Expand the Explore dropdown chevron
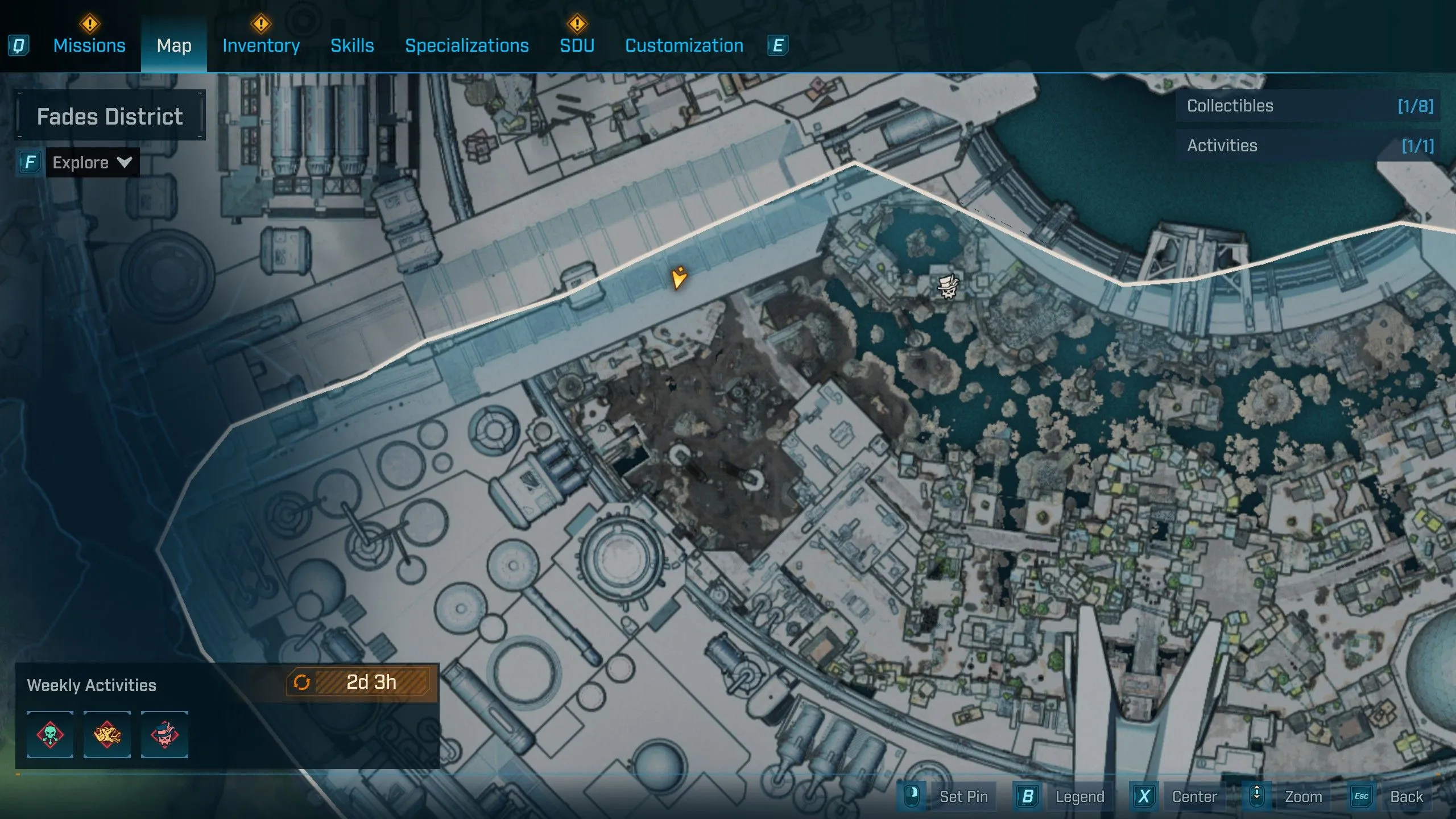The height and width of the screenshot is (819, 1456). (124, 163)
